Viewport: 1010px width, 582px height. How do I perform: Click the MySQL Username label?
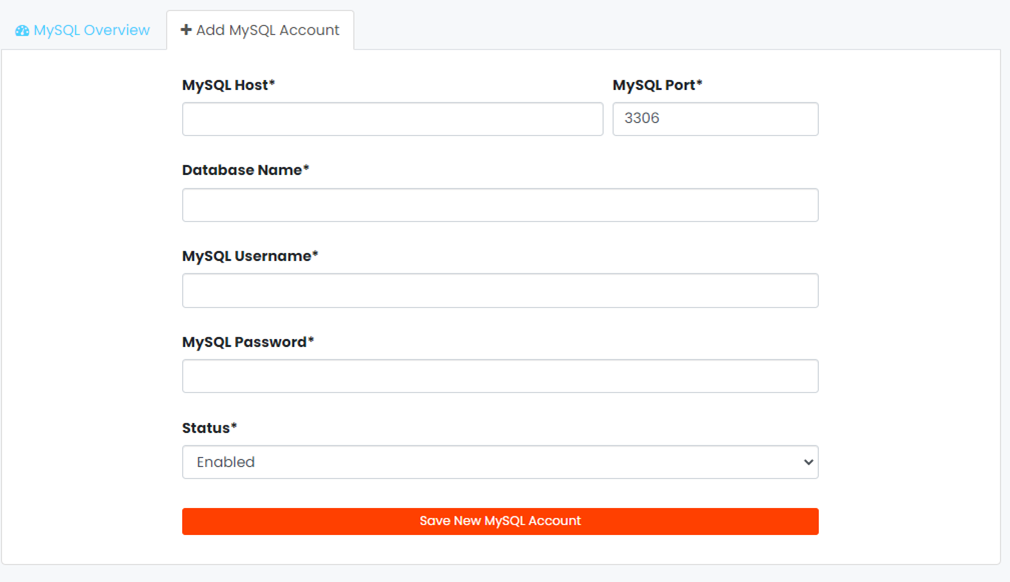point(250,256)
